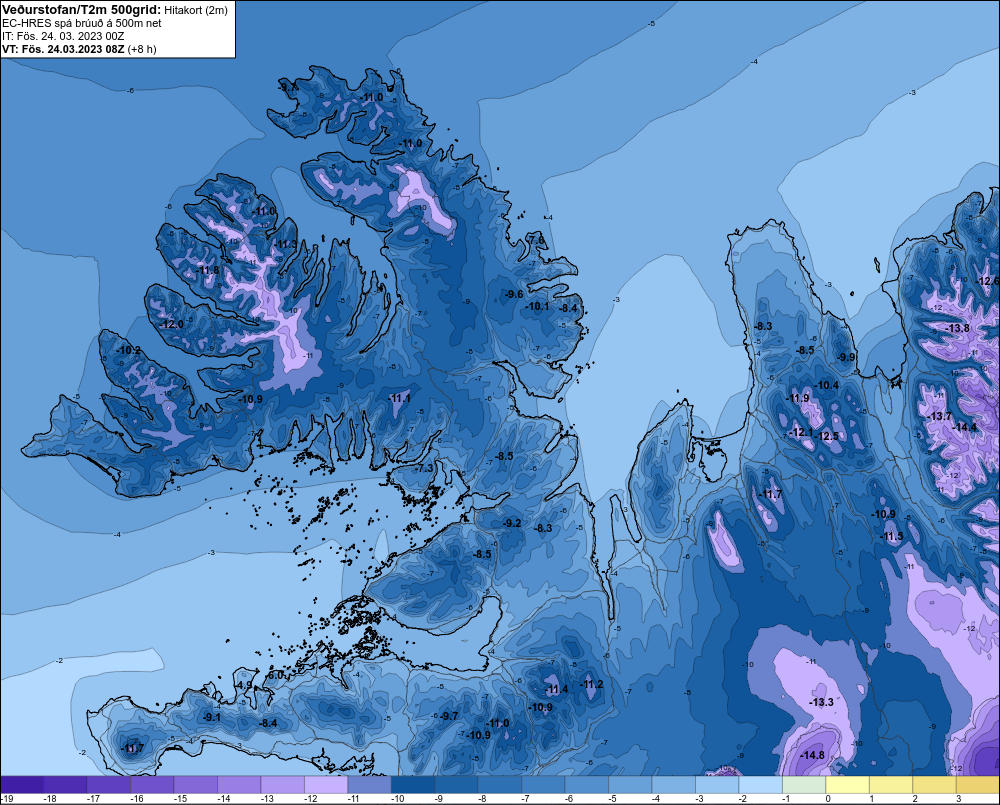1000x805 pixels.
Task: Click the -9.9 temperature value
Action: click(847, 357)
